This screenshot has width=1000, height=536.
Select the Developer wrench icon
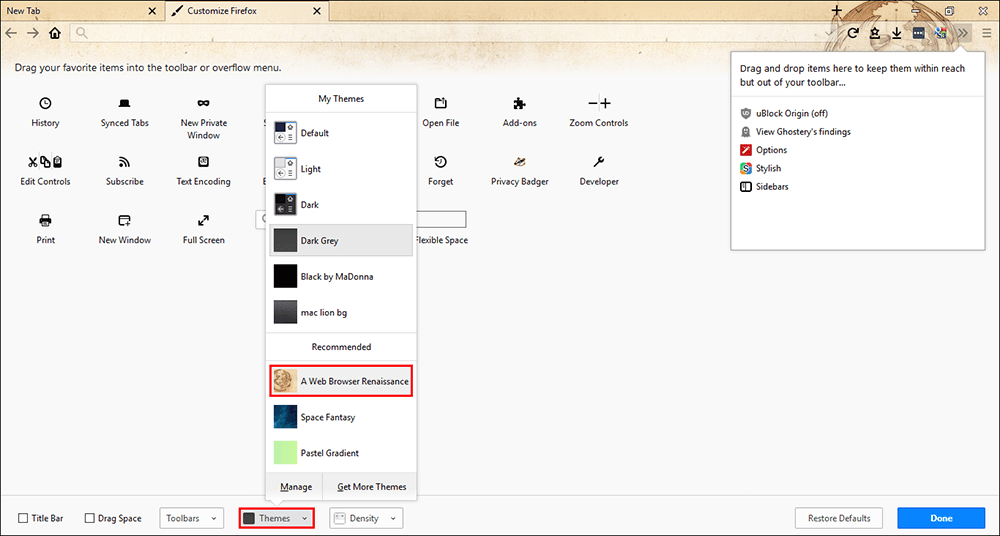(599, 161)
